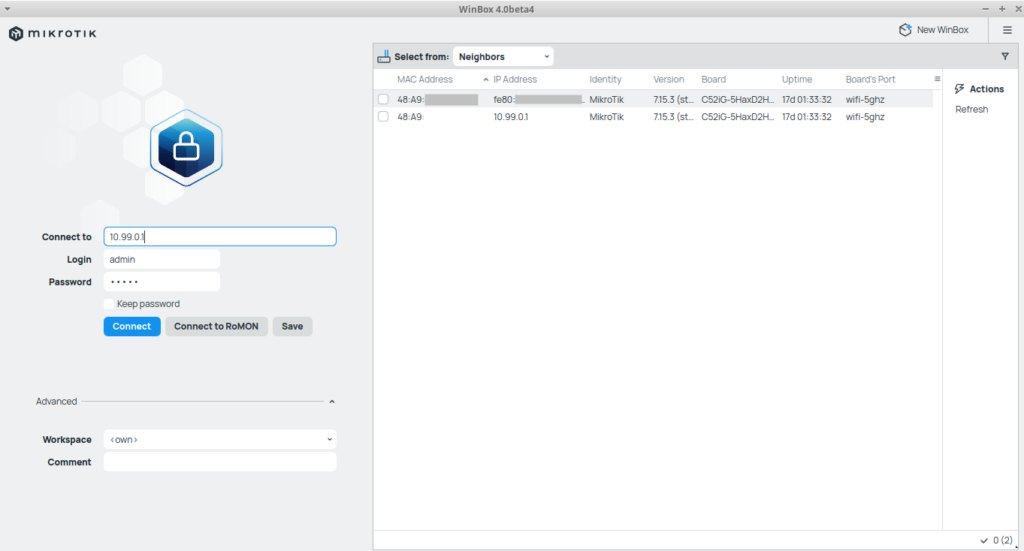Click the blue padlock hexagon icon
The height and width of the screenshot is (551, 1024).
pyautogui.click(x=186, y=148)
